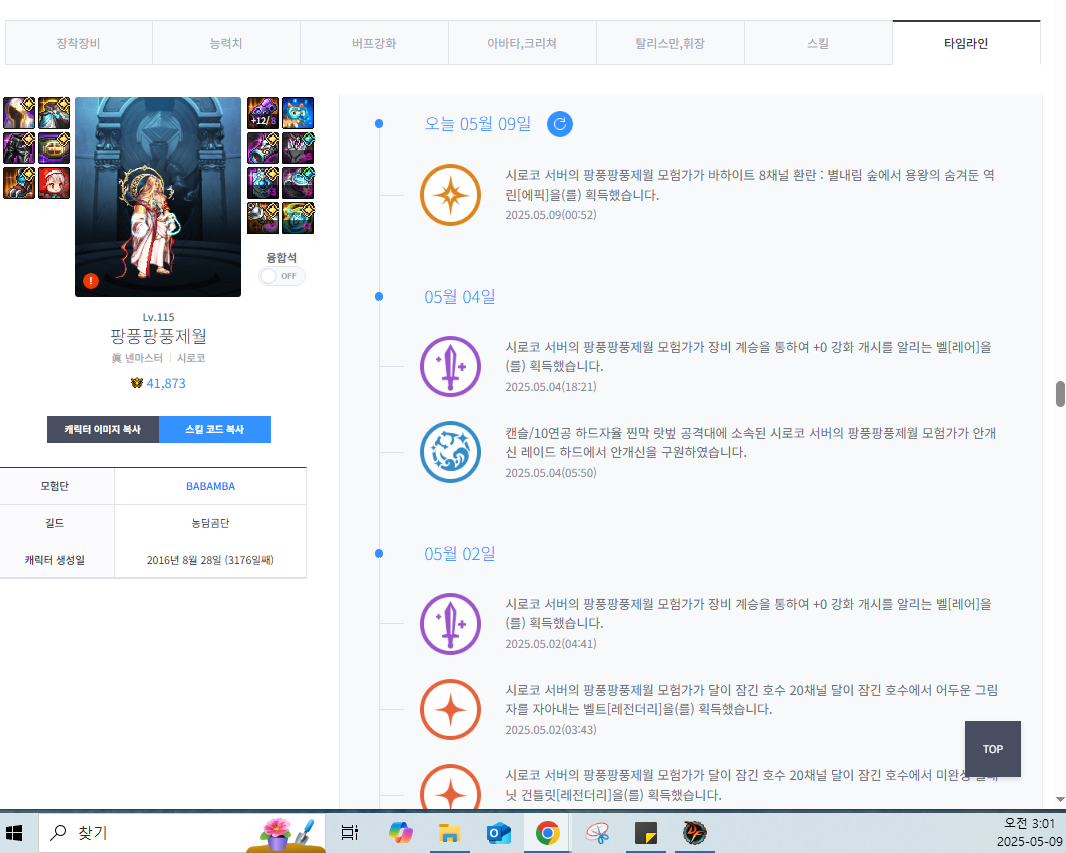Viewport: 1066px width, 853px height.
Task: Click the 캐릭터 이미지 복사 button
Action: [x=103, y=429]
